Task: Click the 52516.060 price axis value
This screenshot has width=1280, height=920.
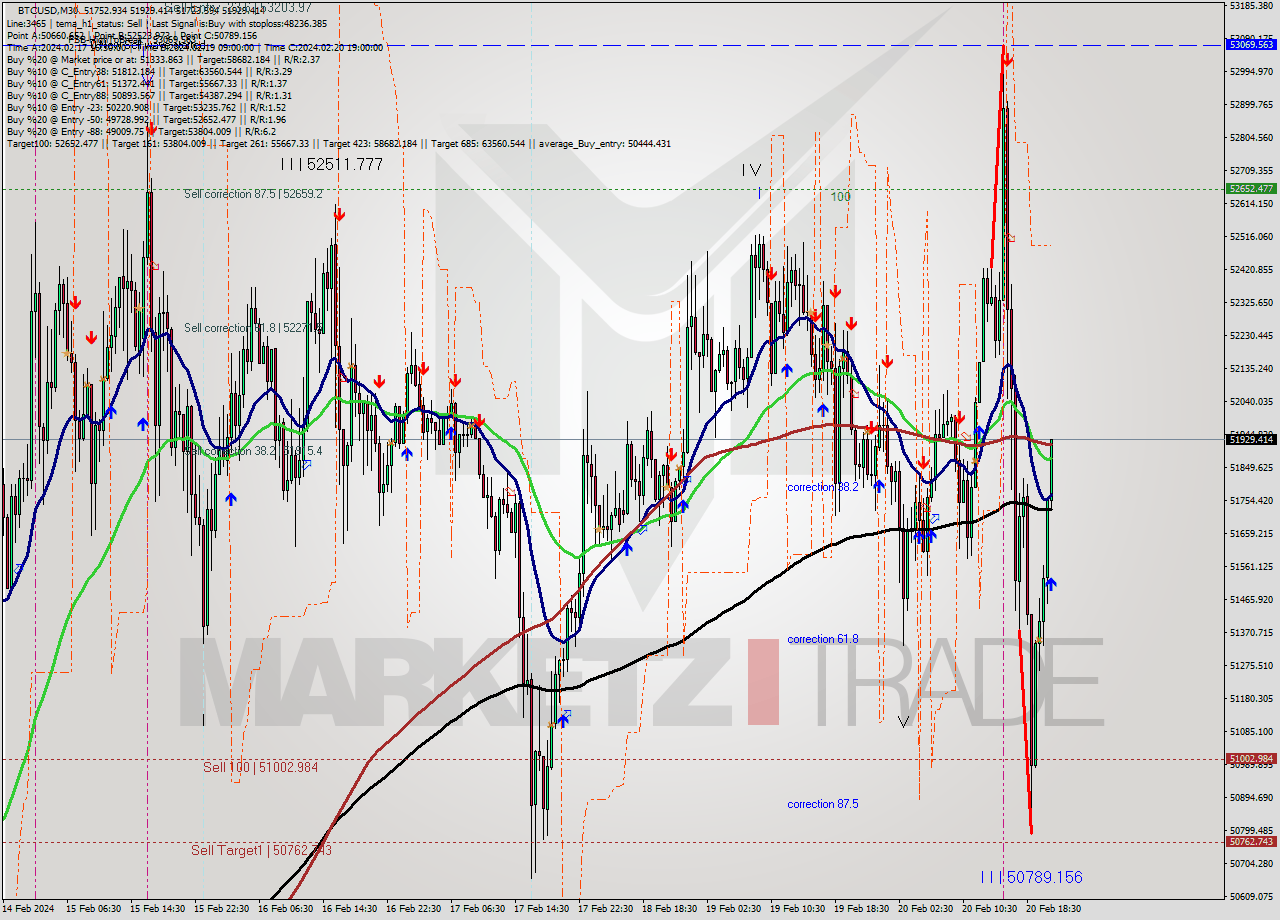Action: (x=1251, y=237)
